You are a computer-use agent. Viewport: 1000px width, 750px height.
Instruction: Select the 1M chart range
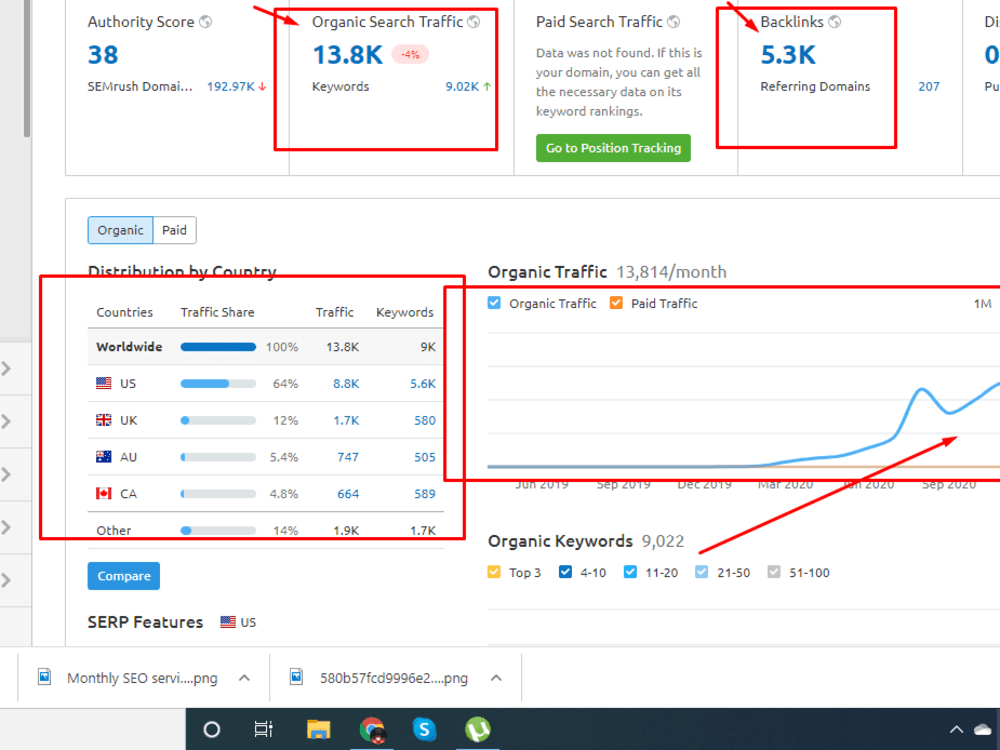click(982, 304)
